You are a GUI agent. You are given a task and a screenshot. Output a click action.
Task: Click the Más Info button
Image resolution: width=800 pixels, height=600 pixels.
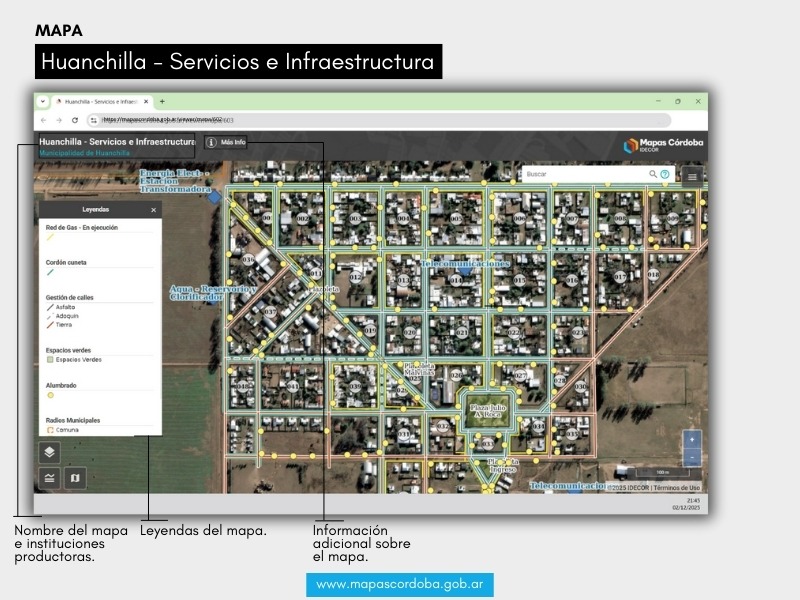pyautogui.click(x=226, y=143)
